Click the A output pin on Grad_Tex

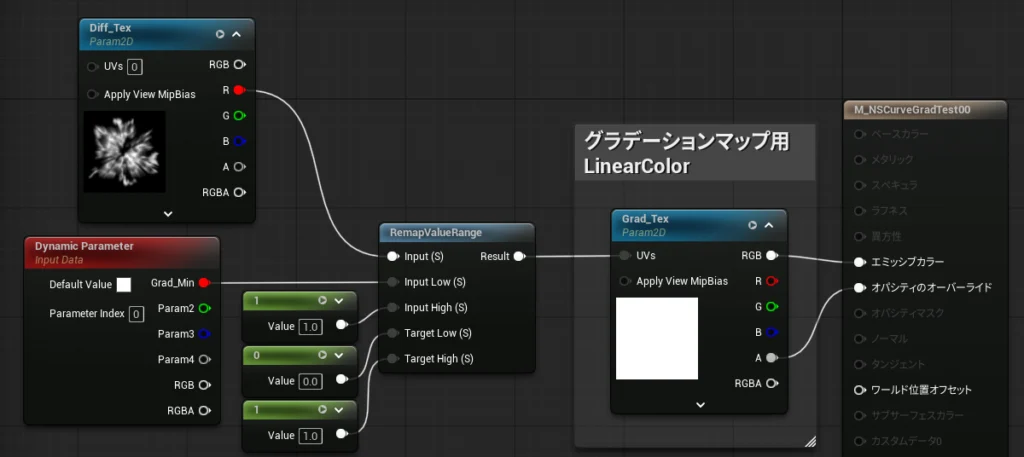pyautogui.click(x=772, y=357)
